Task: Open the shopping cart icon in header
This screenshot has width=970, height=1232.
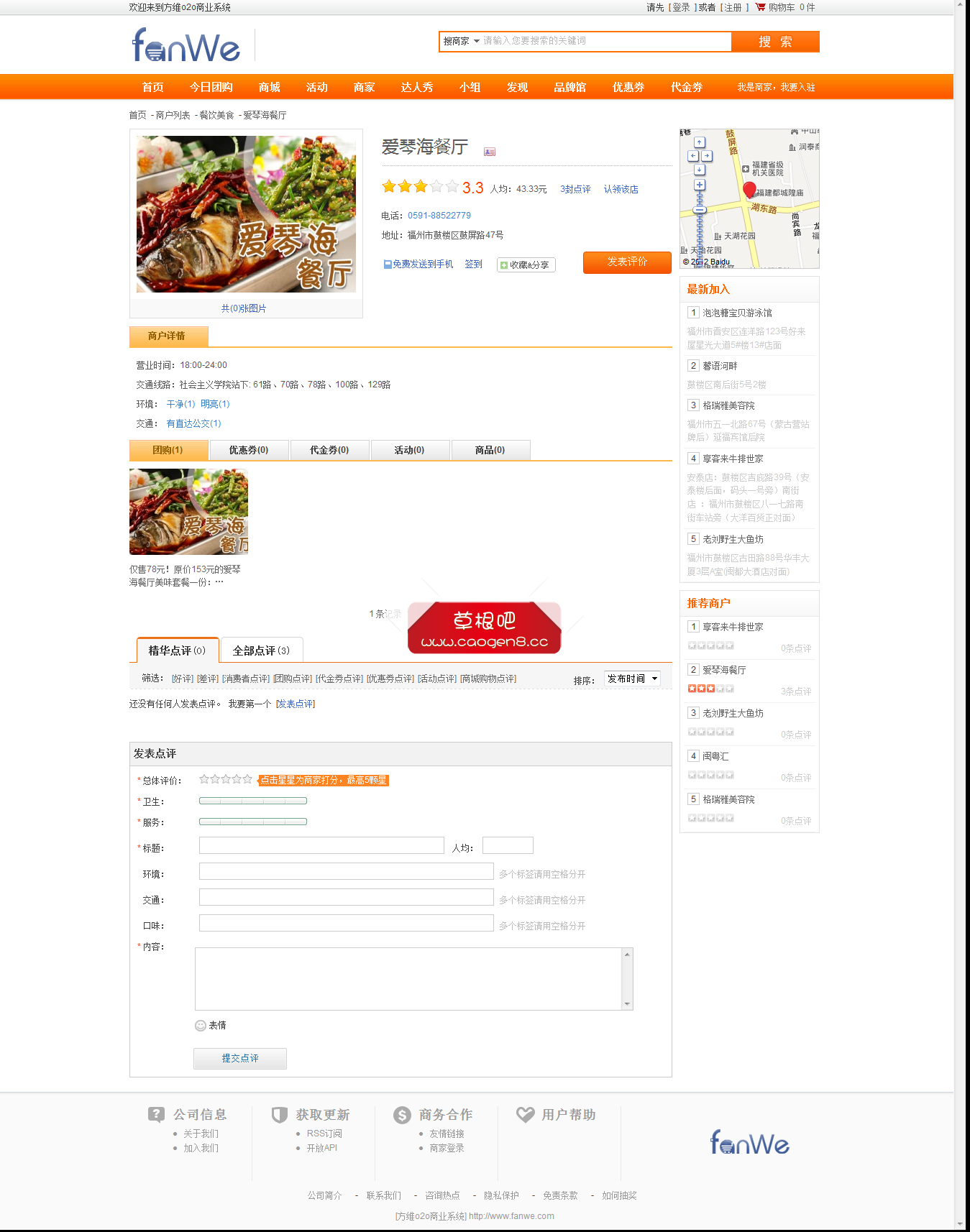Action: coord(760,7)
